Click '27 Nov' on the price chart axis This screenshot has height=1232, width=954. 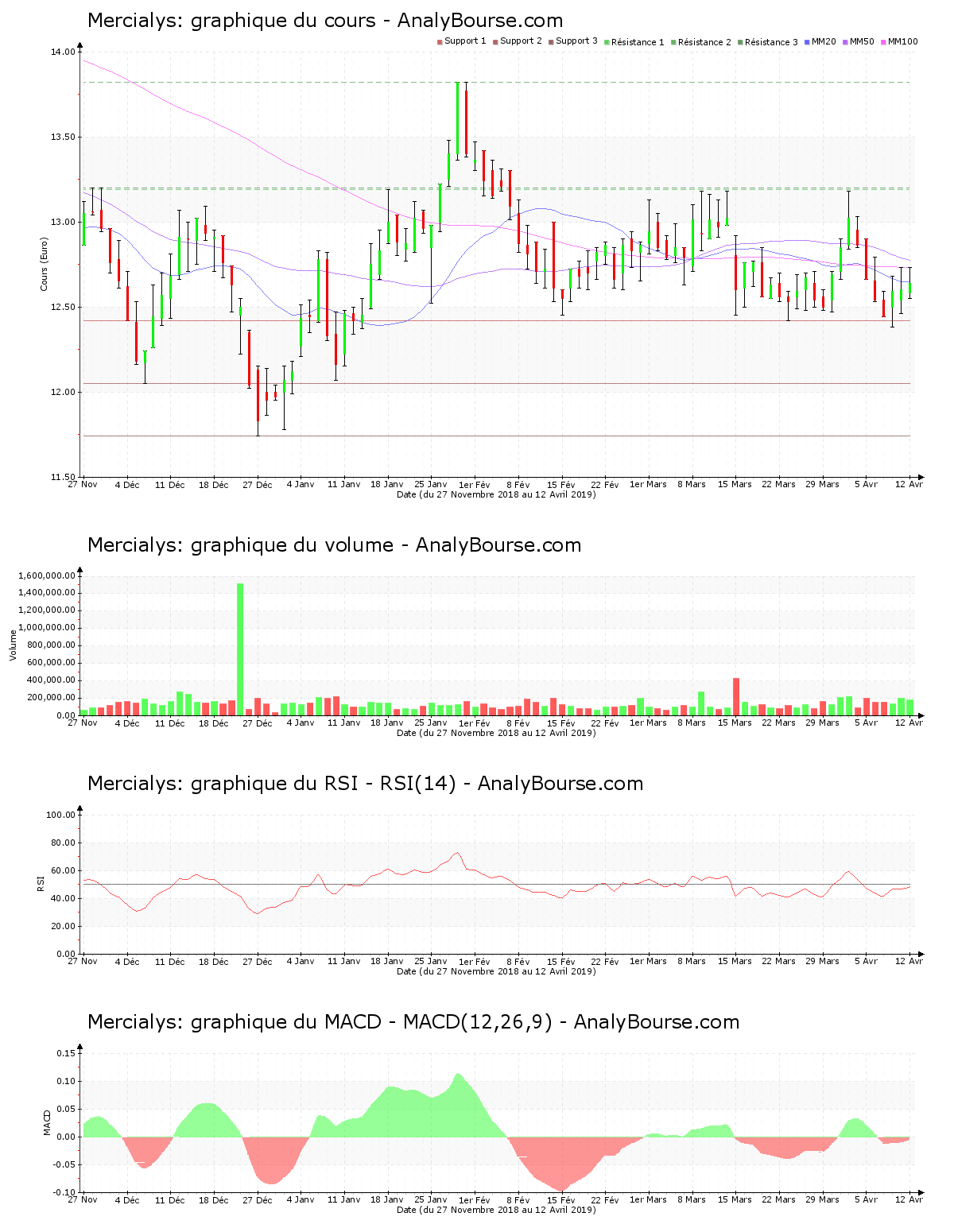point(83,485)
